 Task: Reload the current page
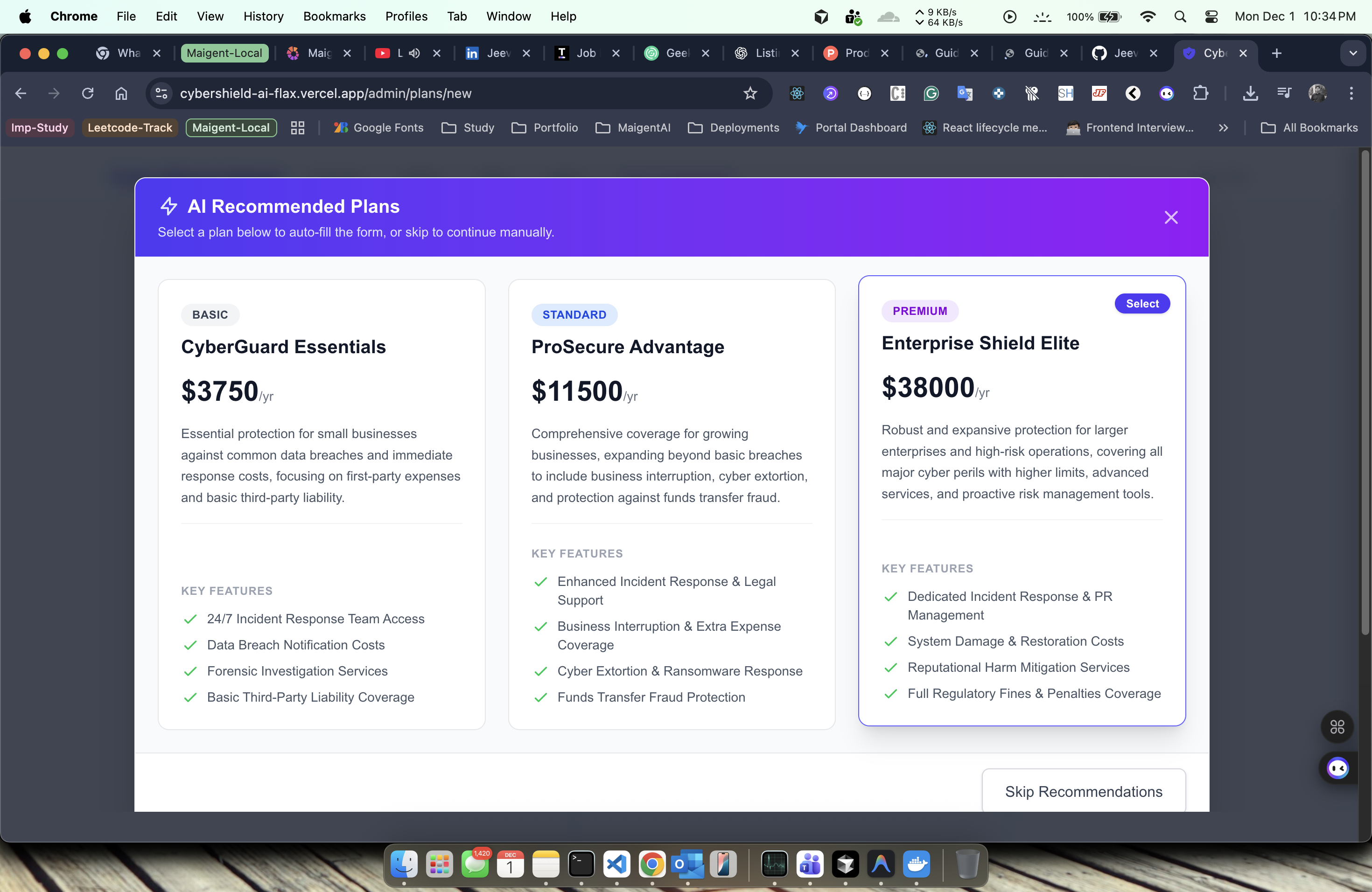(88, 93)
